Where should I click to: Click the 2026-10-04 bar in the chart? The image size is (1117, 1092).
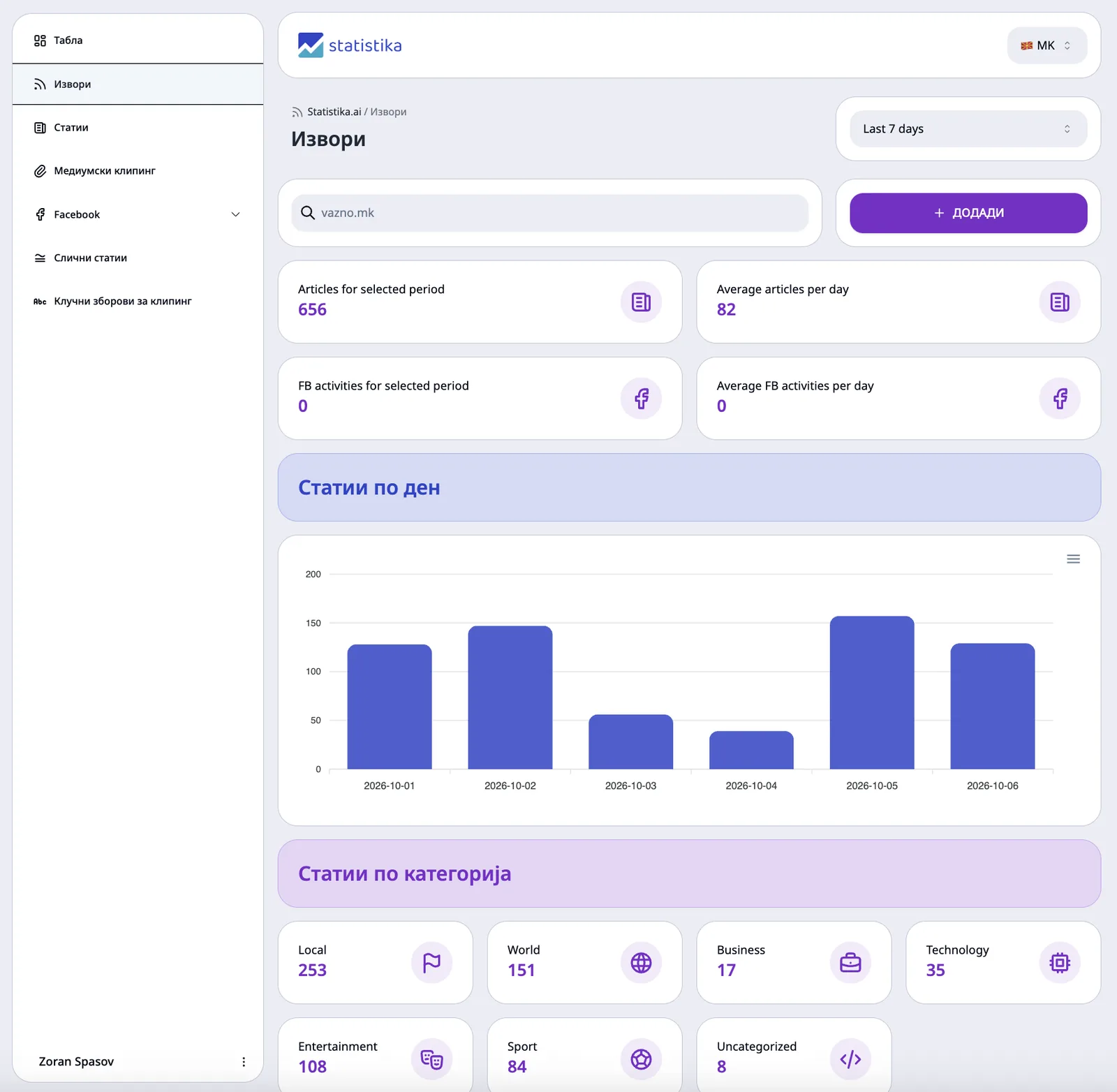tap(751, 751)
